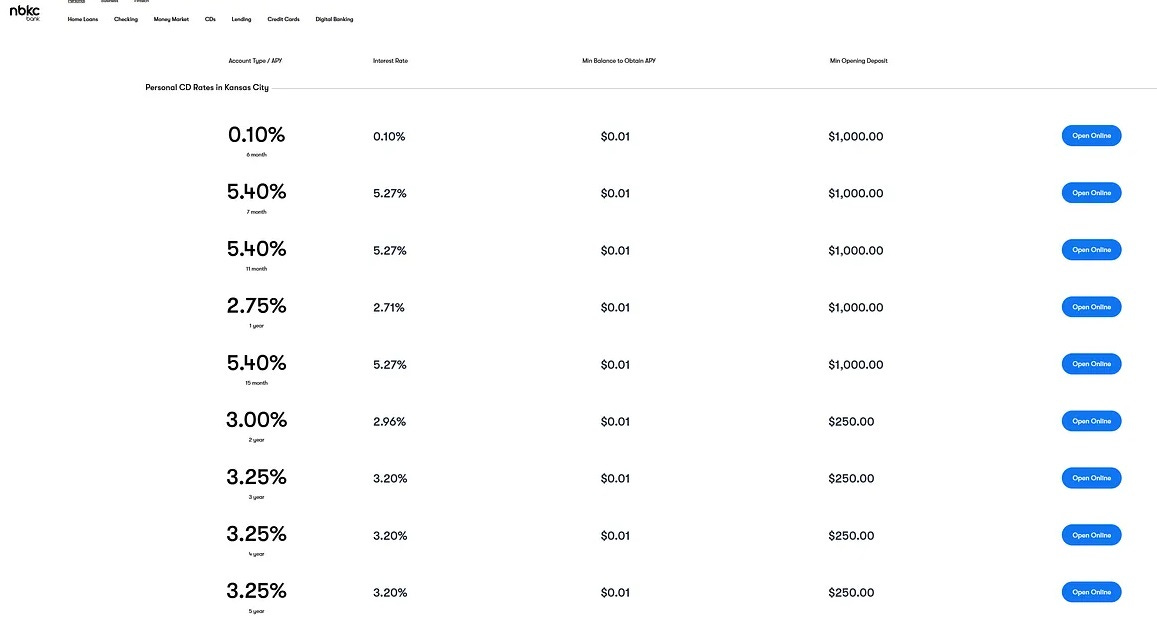Click the 3.25% APY for 3 year
This screenshot has width=1157, height=623.
(256, 476)
